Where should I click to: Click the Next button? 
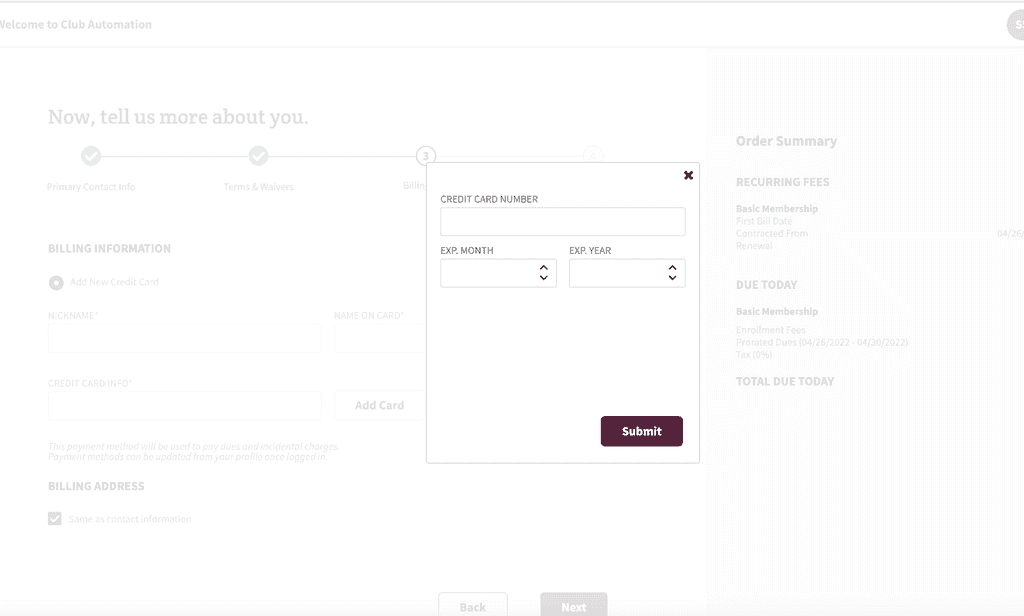[x=574, y=605]
